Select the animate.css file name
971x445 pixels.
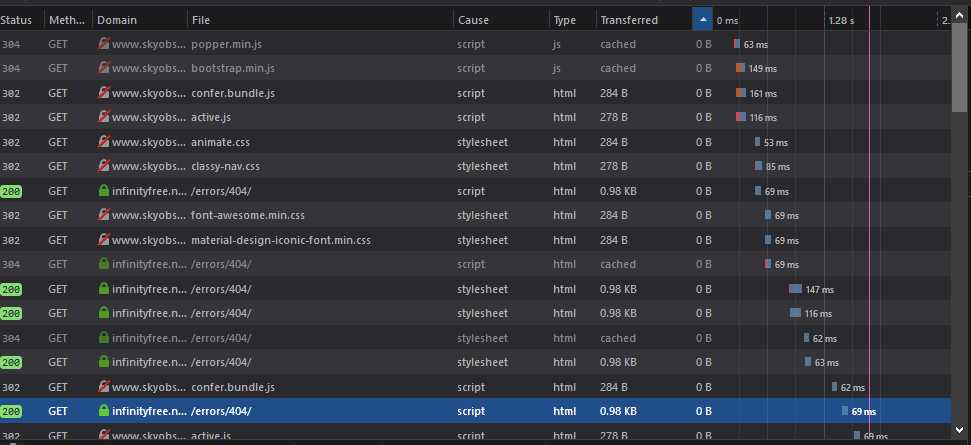[220, 142]
